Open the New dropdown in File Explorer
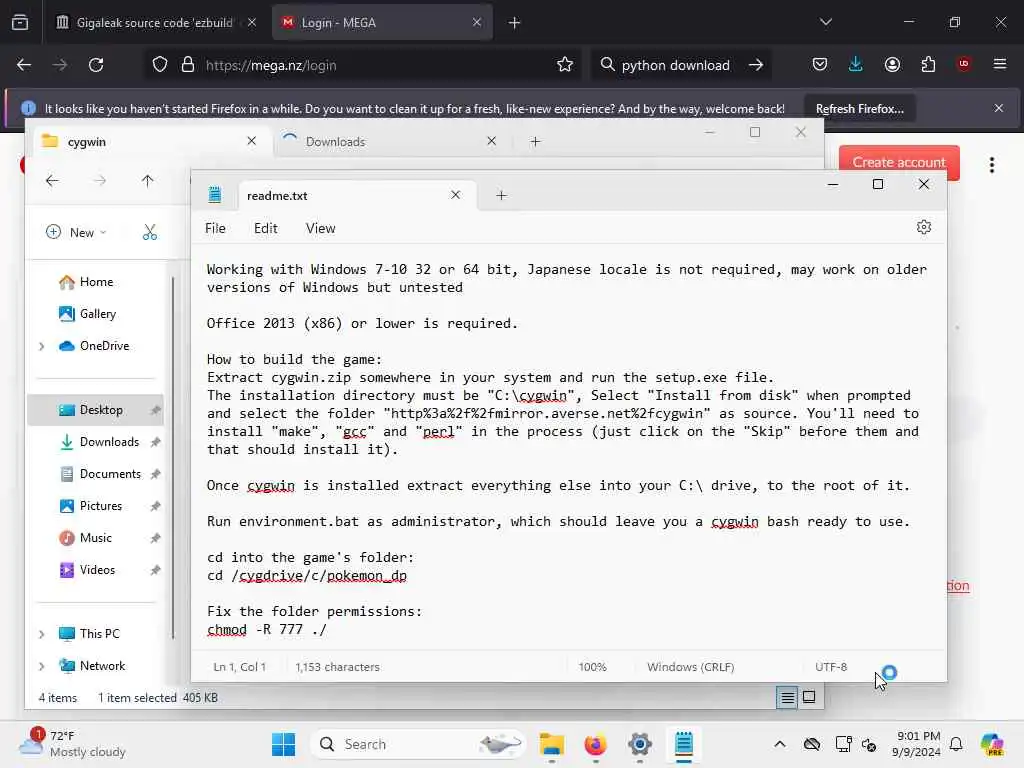The height and width of the screenshot is (768, 1024). tap(76, 232)
